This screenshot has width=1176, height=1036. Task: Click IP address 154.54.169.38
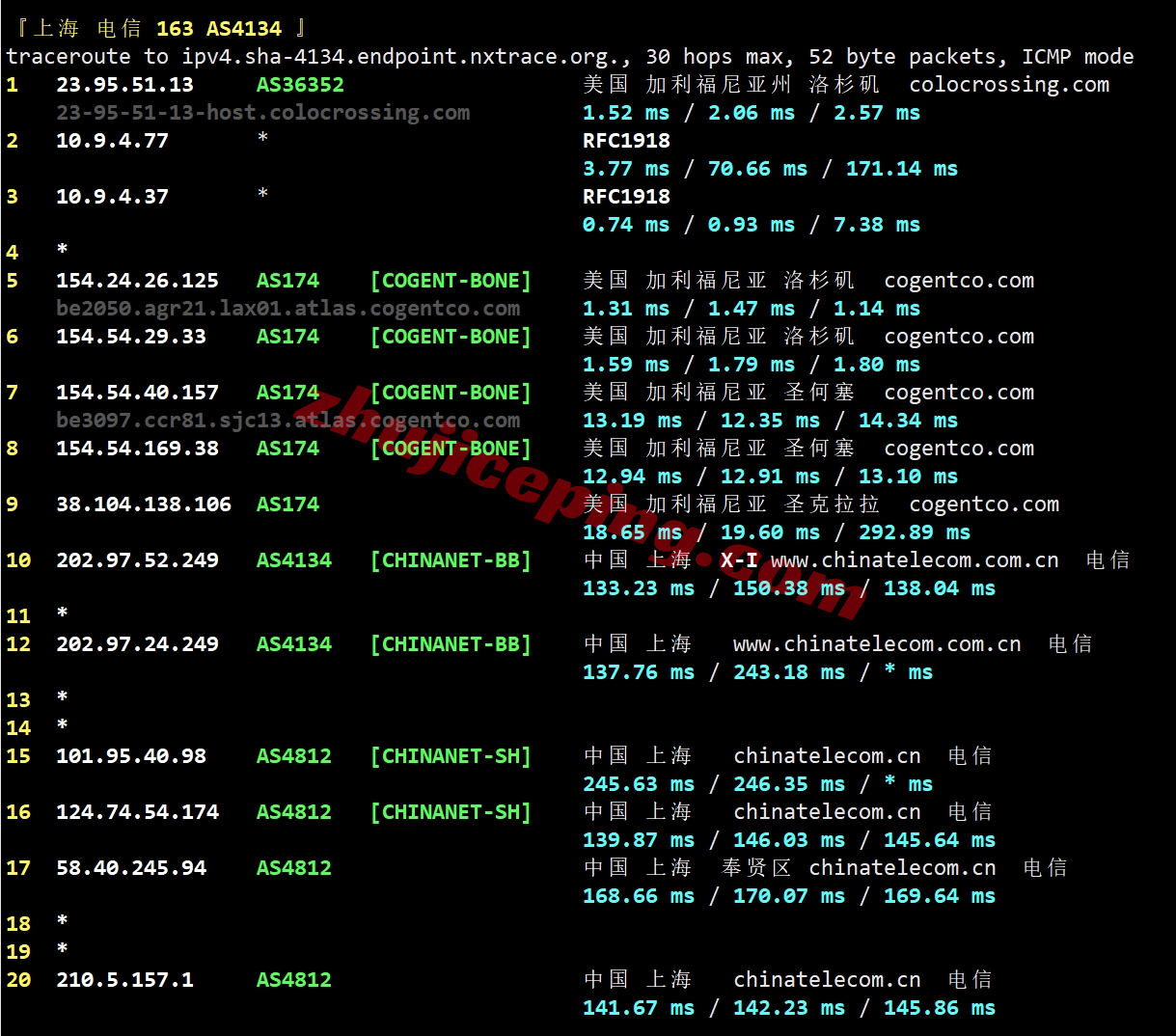pyautogui.click(x=137, y=449)
